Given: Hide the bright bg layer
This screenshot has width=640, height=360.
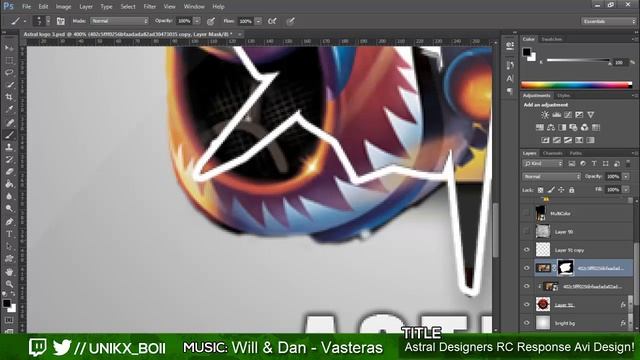Looking at the screenshot, I should tap(527, 323).
